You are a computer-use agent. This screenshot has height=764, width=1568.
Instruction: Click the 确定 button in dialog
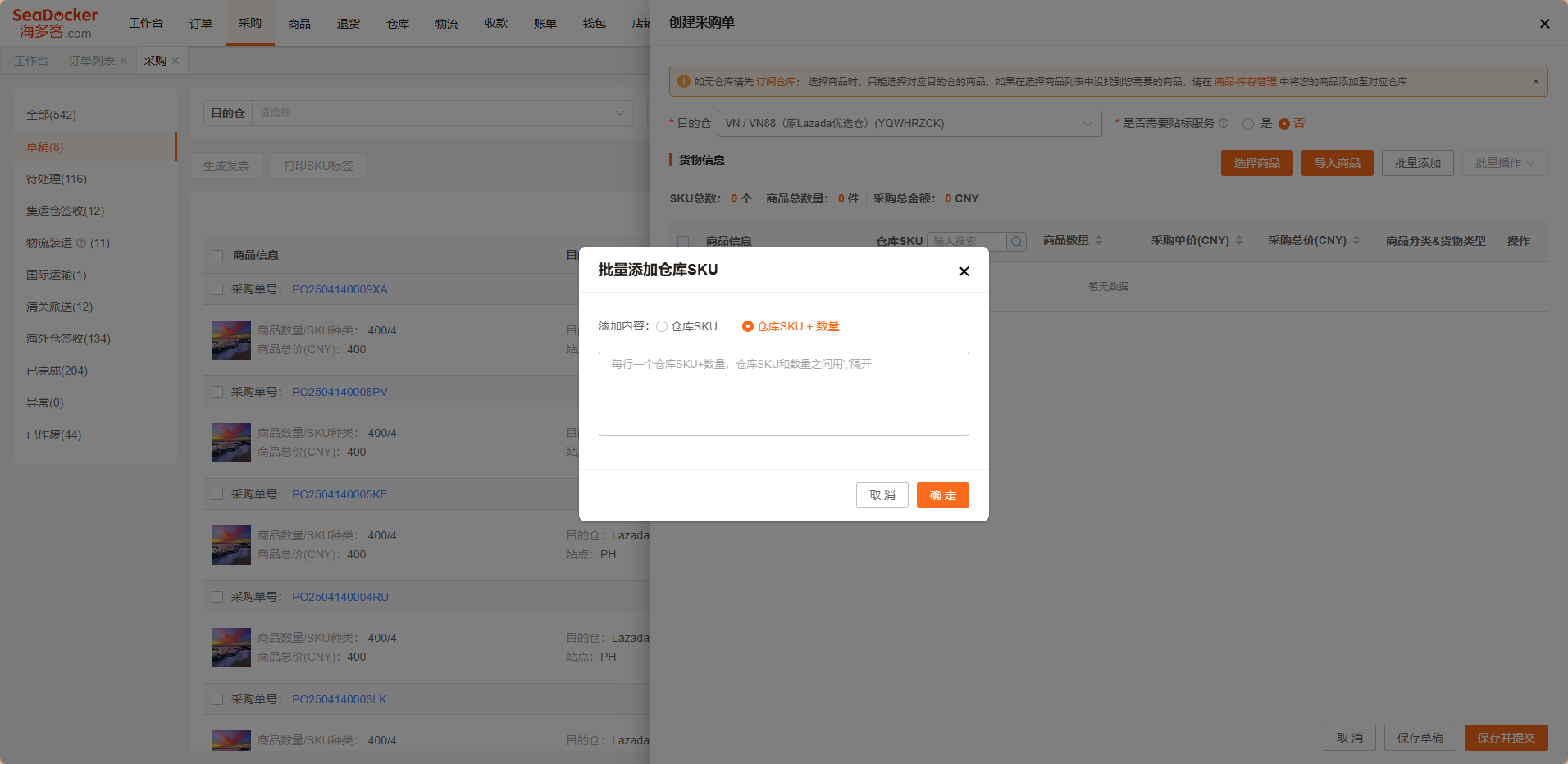coord(942,495)
